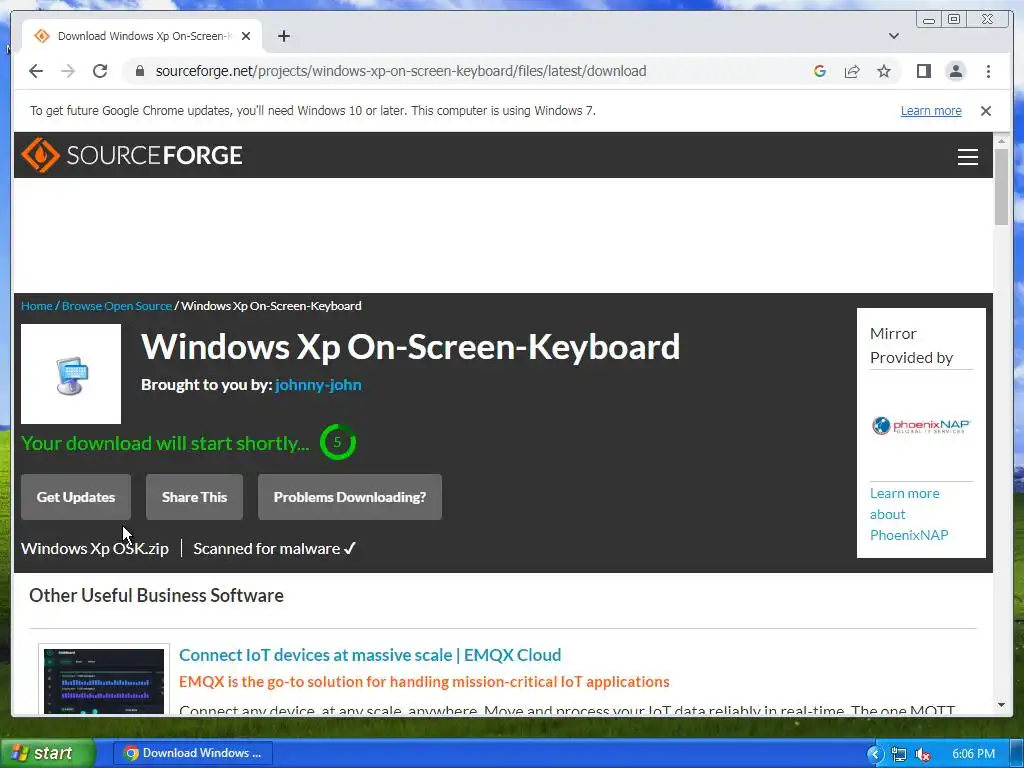Click the Scanned for malware text
The width and height of the screenshot is (1024, 768).
click(274, 549)
